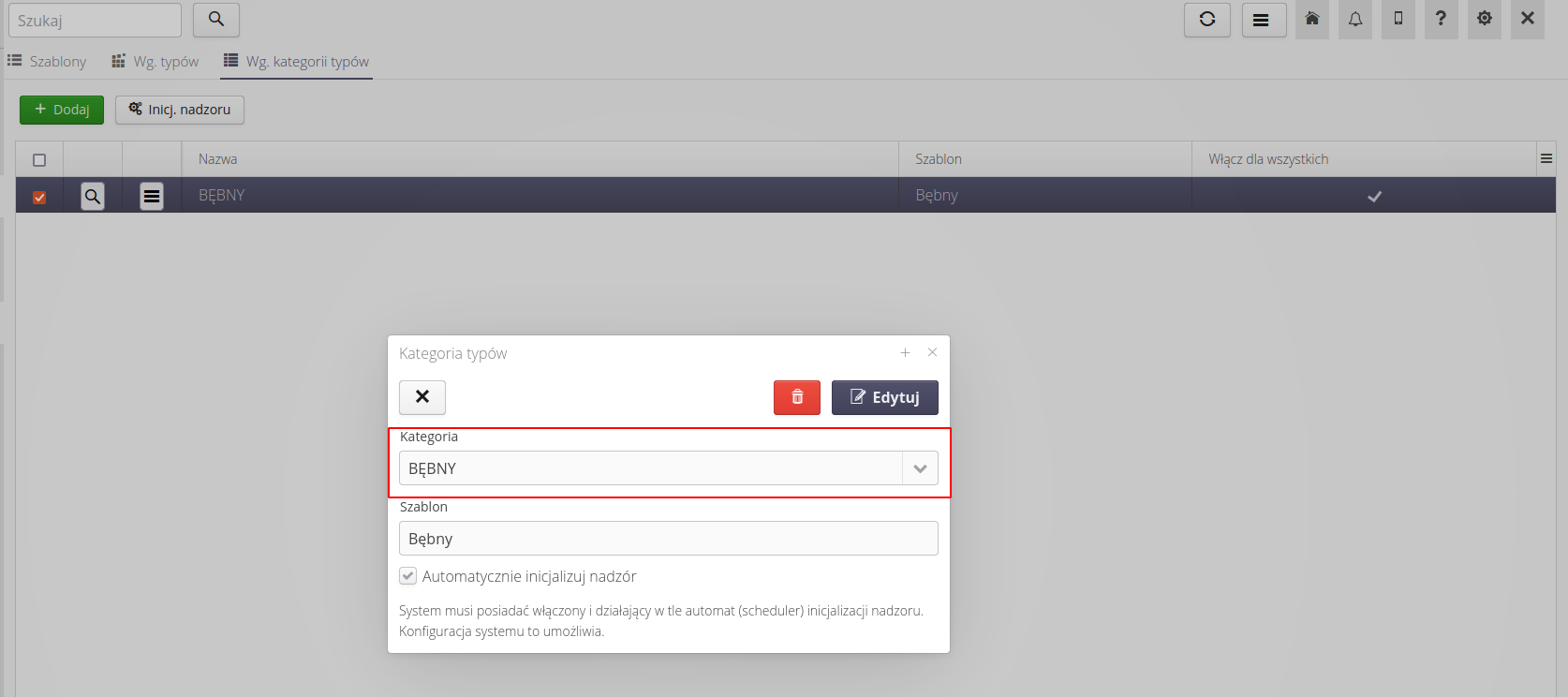Screen dimensions: 1568x697
Task: Open help question mark icon
Action: [x=1441, y=20]
